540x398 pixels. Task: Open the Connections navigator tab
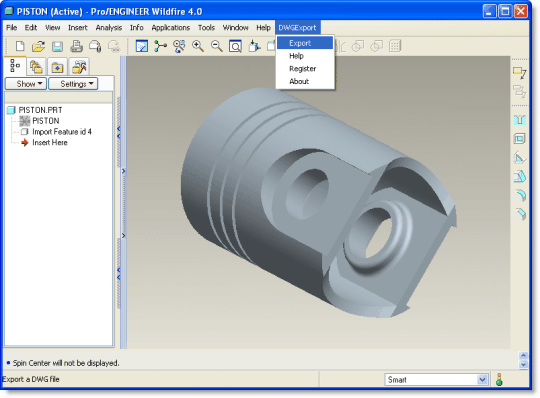coord(79,67)
